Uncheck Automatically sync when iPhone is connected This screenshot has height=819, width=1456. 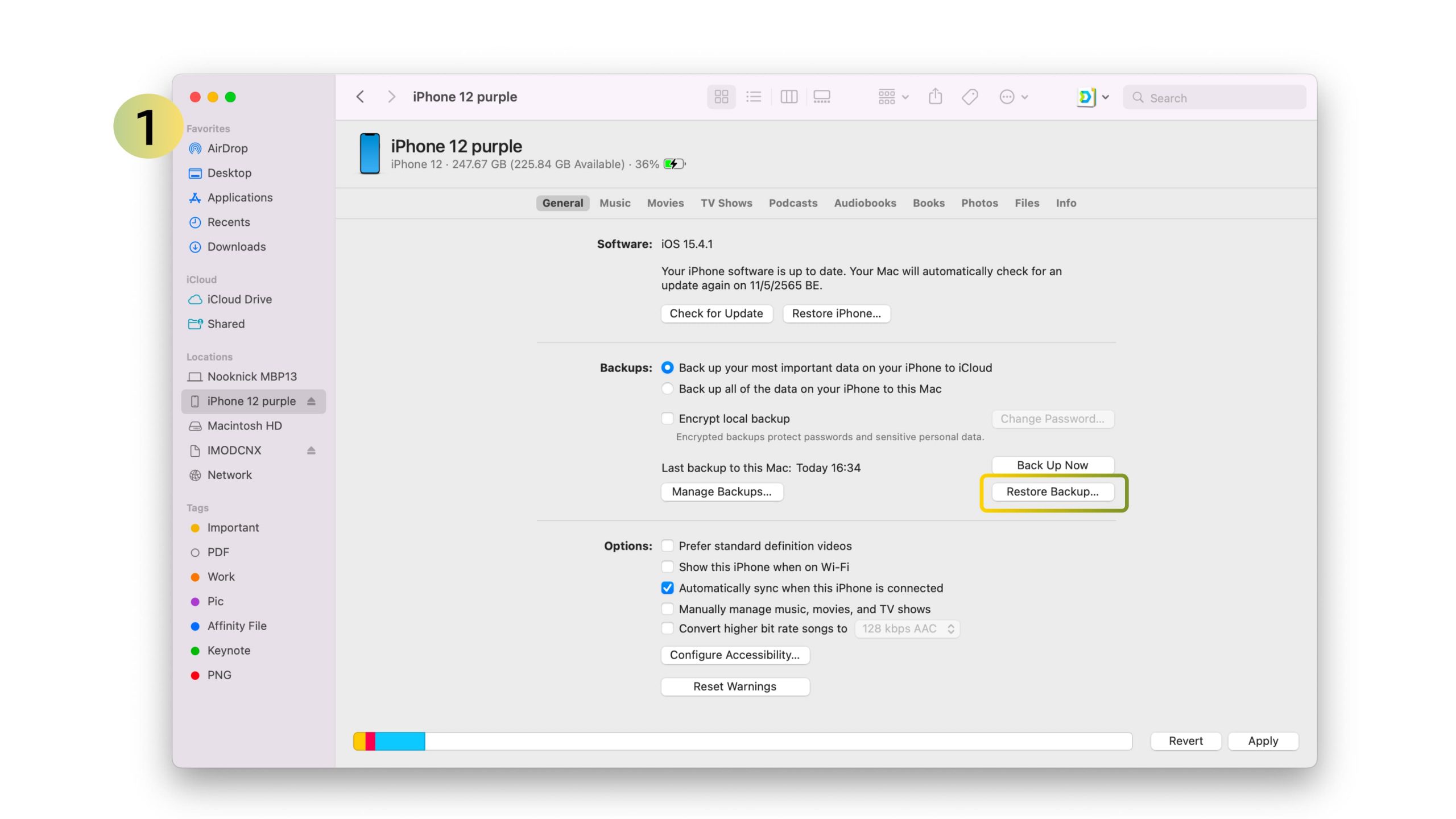(x=668, y=588)
